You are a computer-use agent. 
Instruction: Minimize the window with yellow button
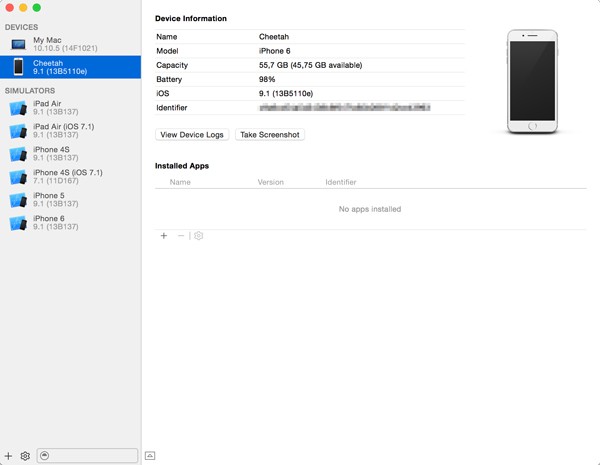pyautogui.click(x=23, y=8)
